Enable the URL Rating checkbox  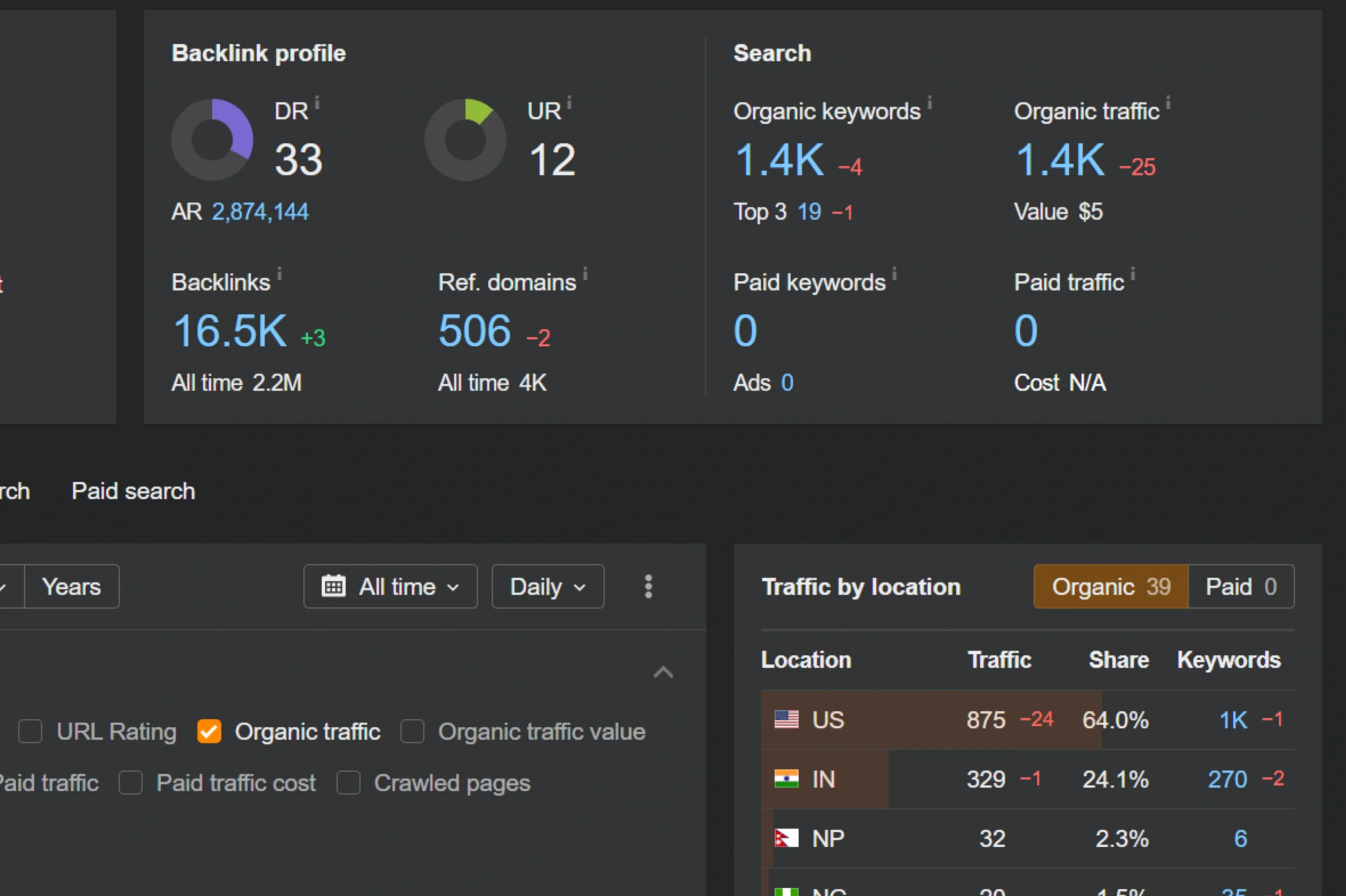click(30, 731)
